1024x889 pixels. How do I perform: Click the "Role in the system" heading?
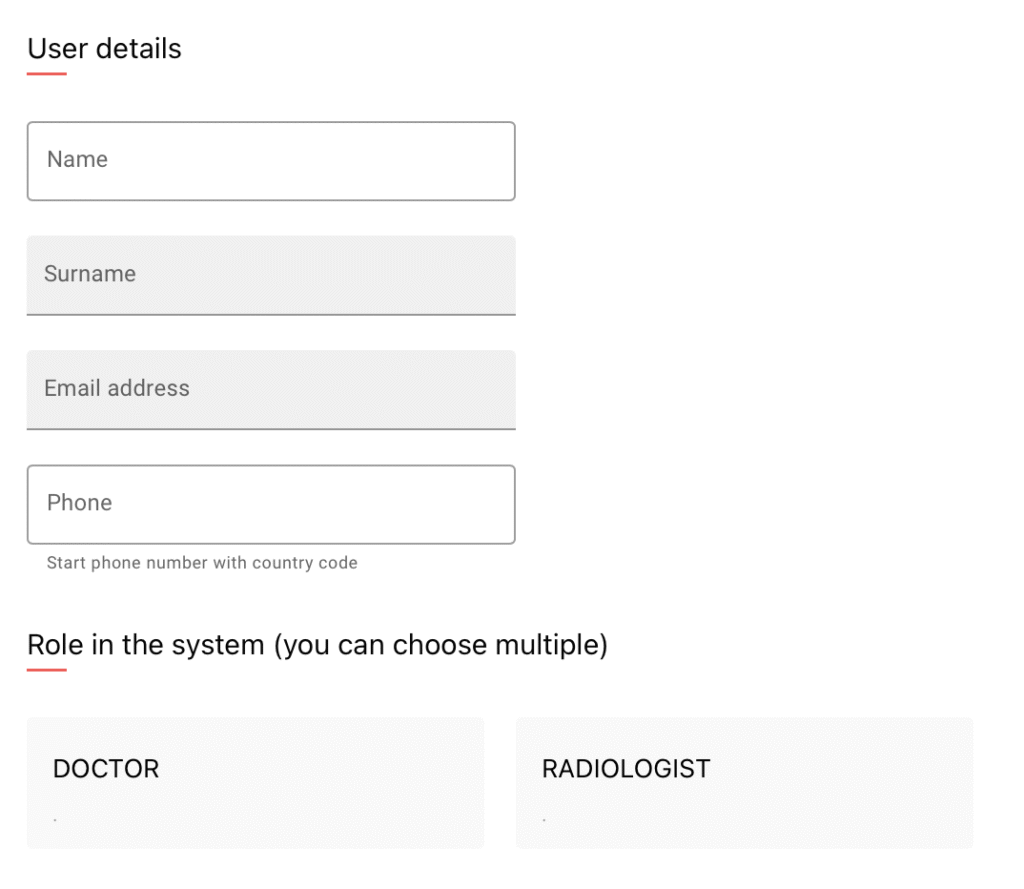click(150, 645)
